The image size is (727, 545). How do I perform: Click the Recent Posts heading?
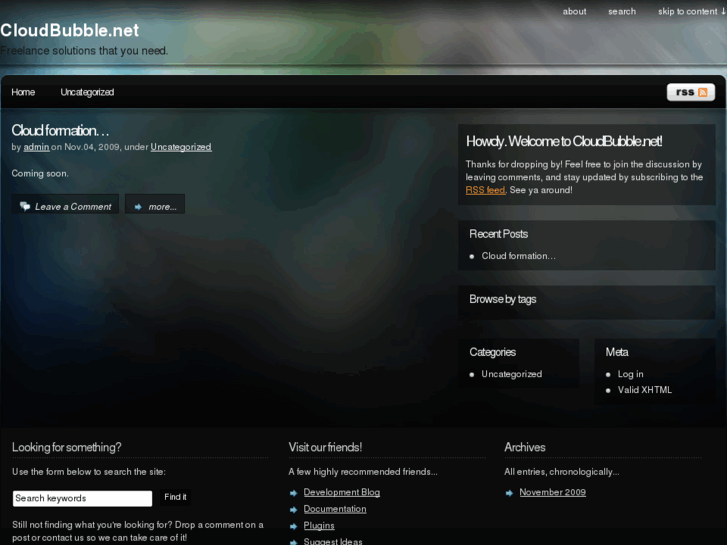click(x=498, y=234)
